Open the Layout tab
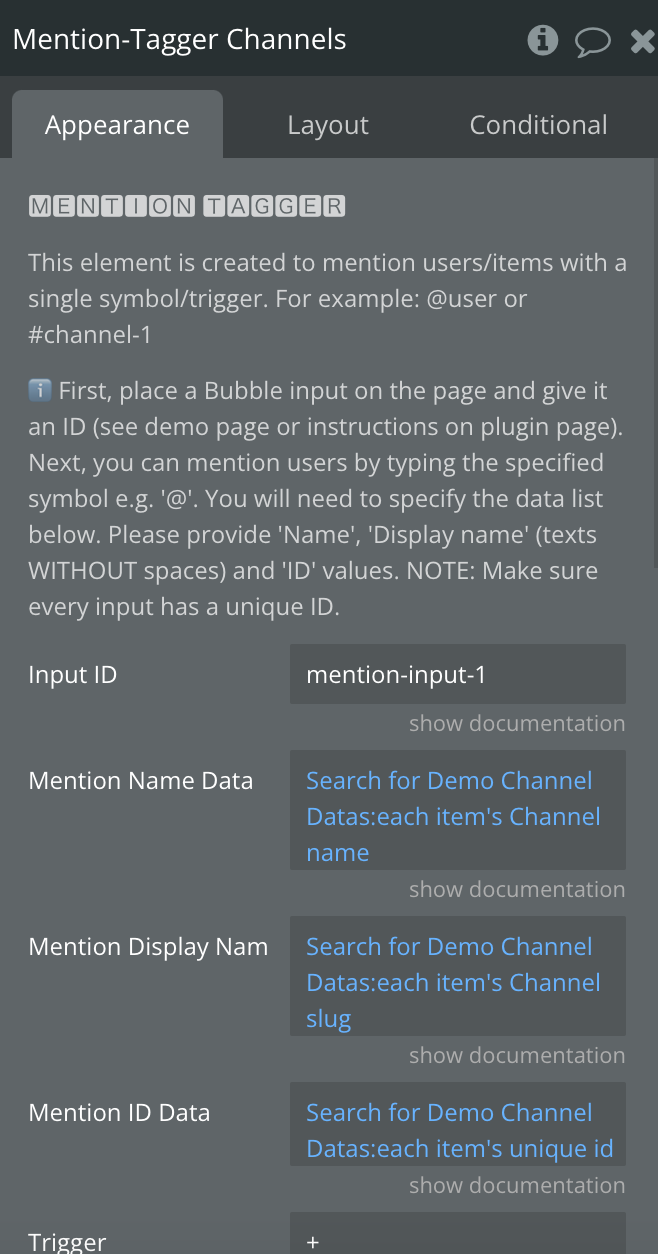Screen dimensions: 658x1254 tap(328, 125)
